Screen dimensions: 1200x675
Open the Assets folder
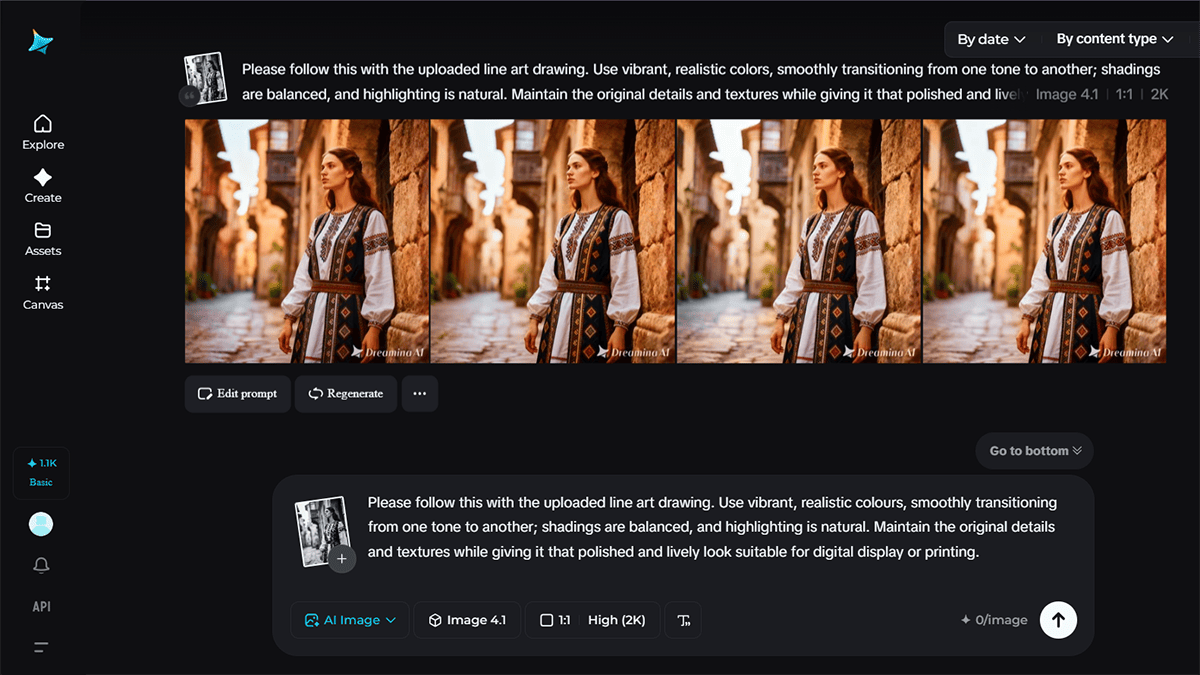43,239
